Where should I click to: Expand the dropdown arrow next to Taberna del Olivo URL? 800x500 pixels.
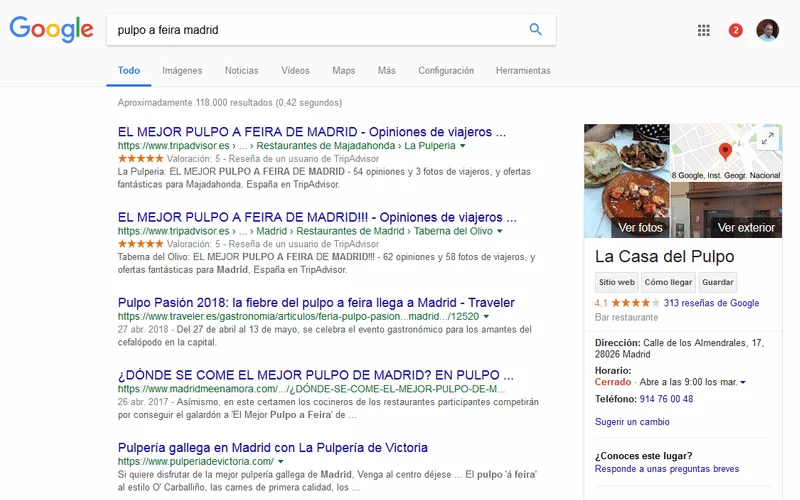point(499,231)
